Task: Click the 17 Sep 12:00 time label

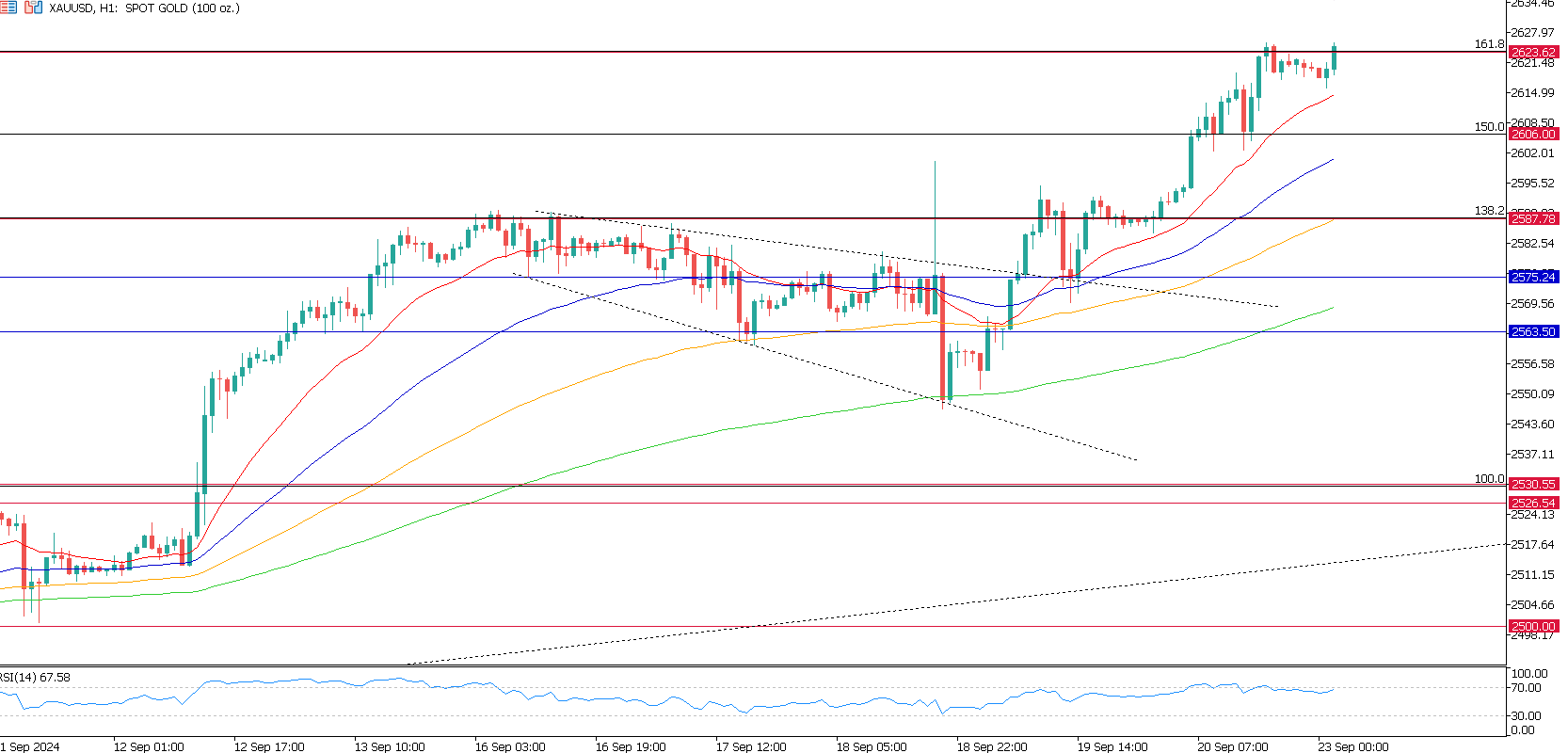Action: pyautogui.click(x=751, y=746)
